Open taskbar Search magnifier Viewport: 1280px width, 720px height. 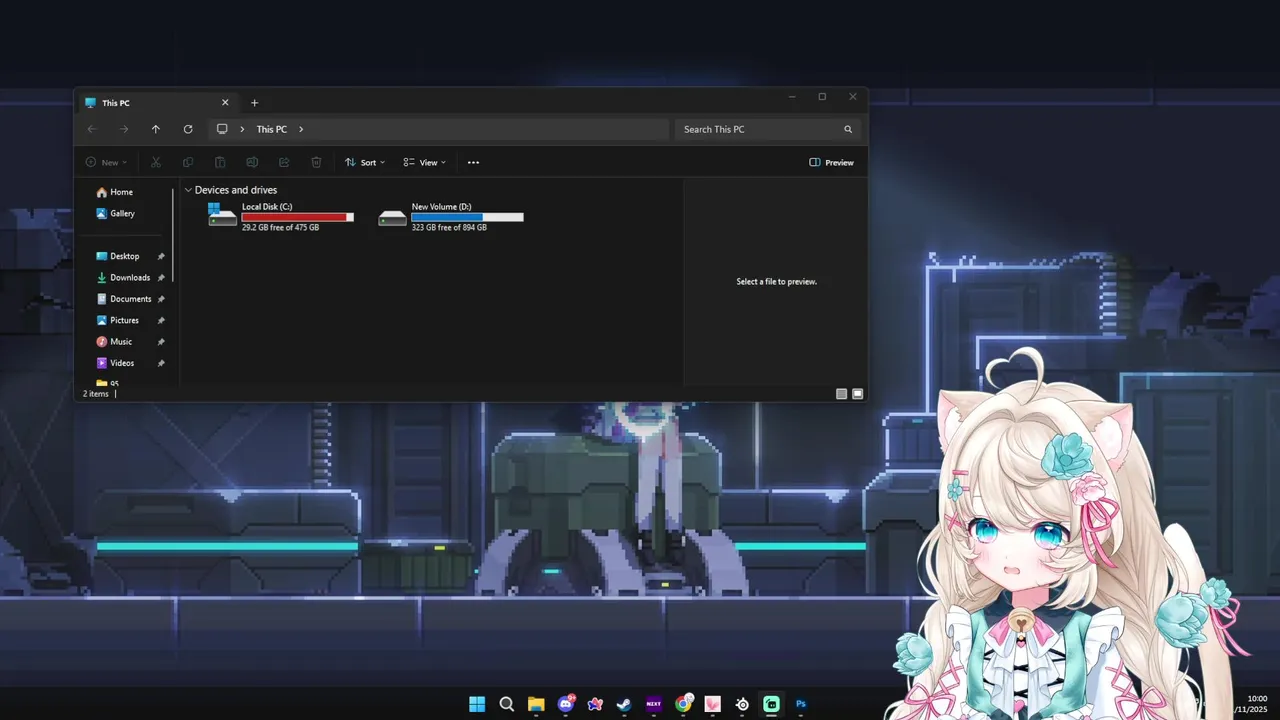tap(507, 704)
